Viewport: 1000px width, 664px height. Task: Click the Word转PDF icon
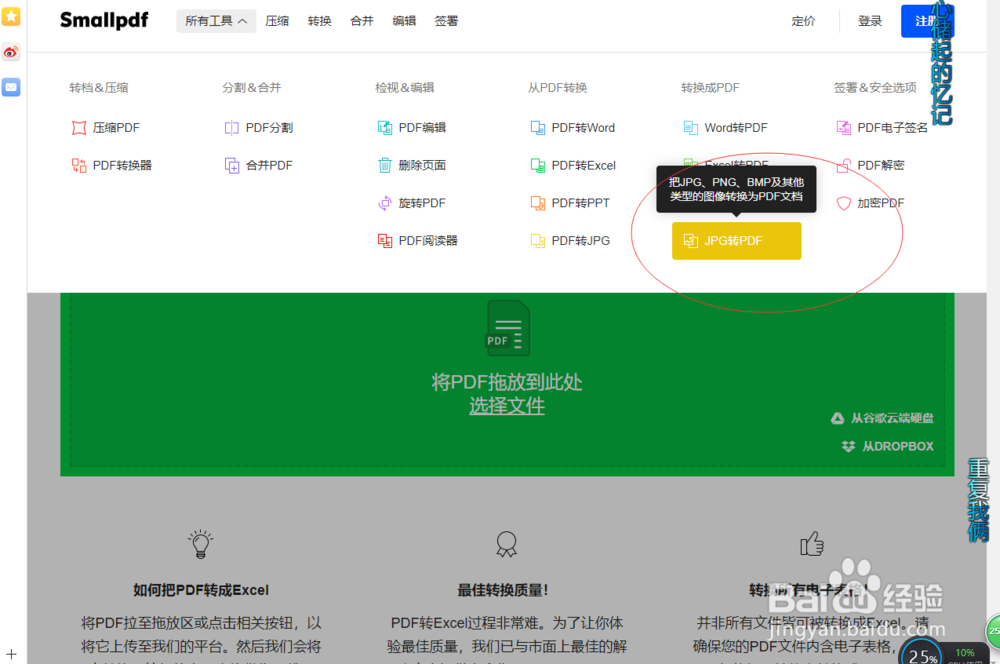tap(691, 128)
